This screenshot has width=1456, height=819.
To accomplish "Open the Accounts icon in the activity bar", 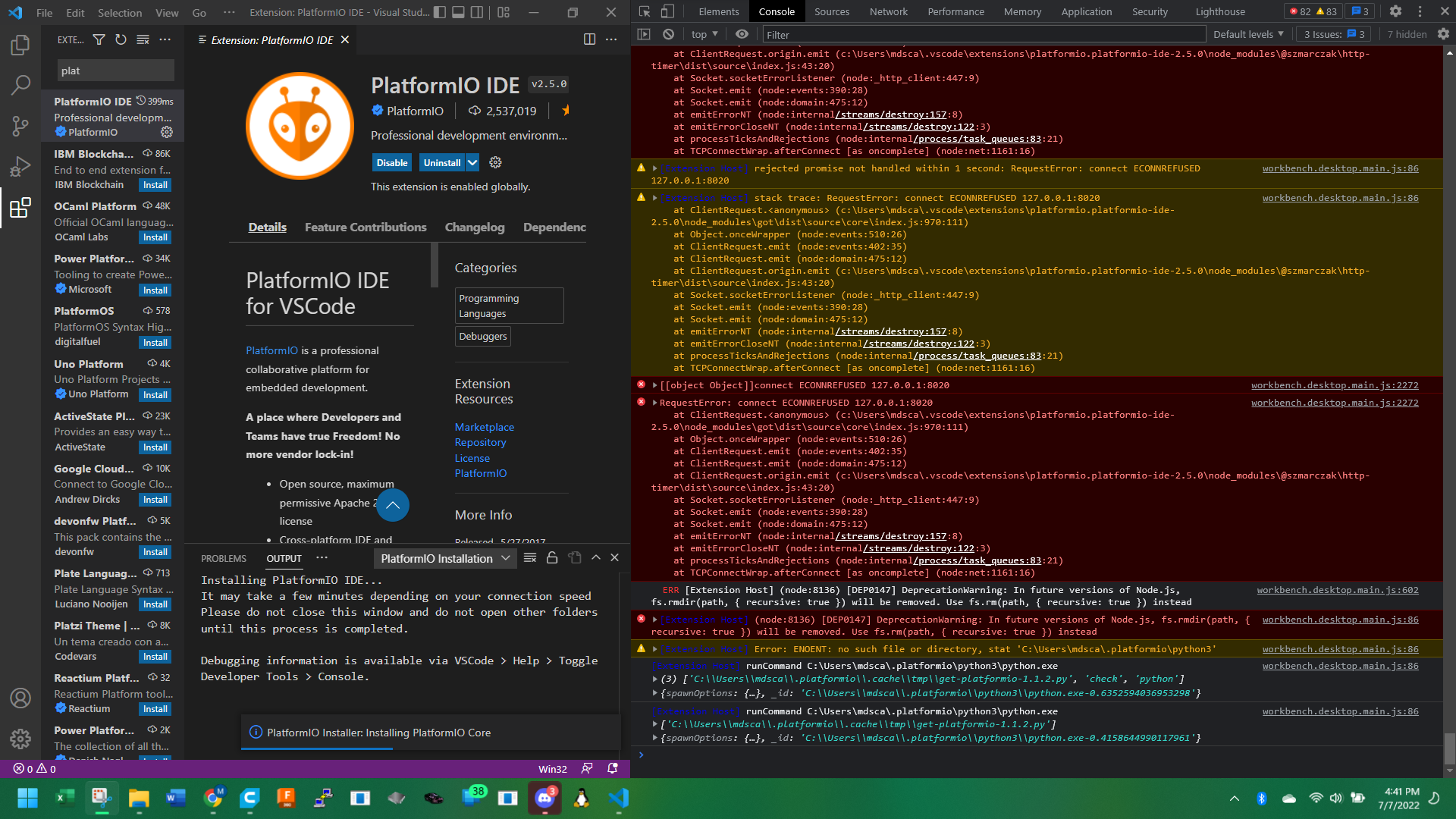I will (x=20, y=698).
